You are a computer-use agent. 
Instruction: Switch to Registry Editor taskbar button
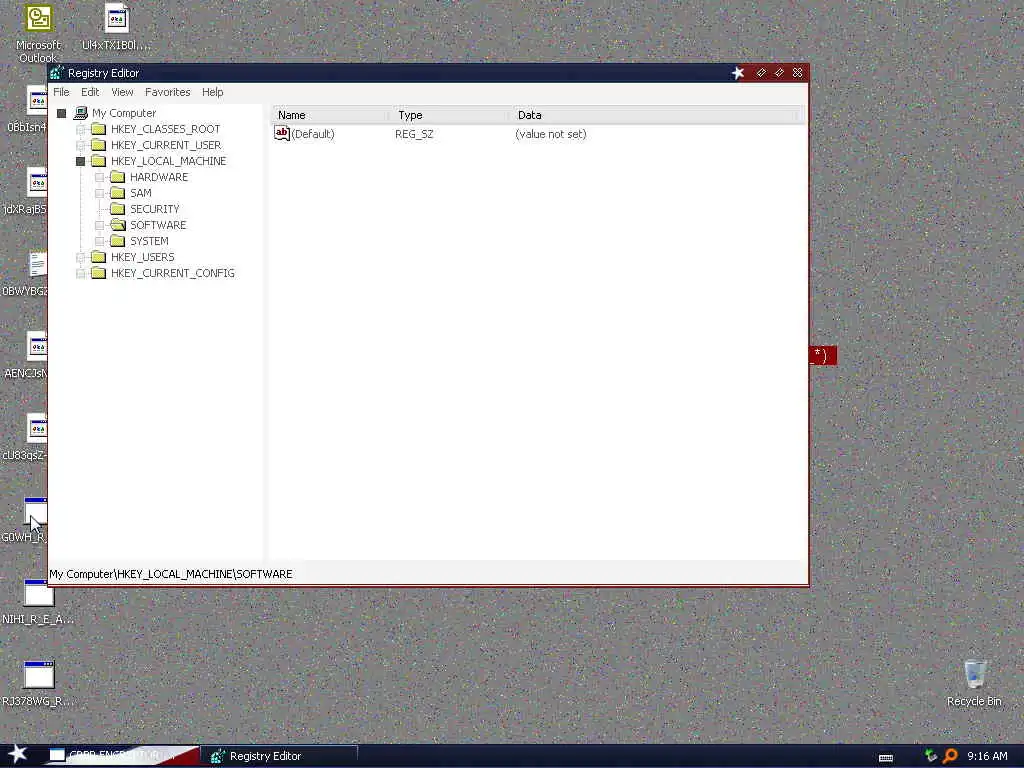[x=280, y=756]
